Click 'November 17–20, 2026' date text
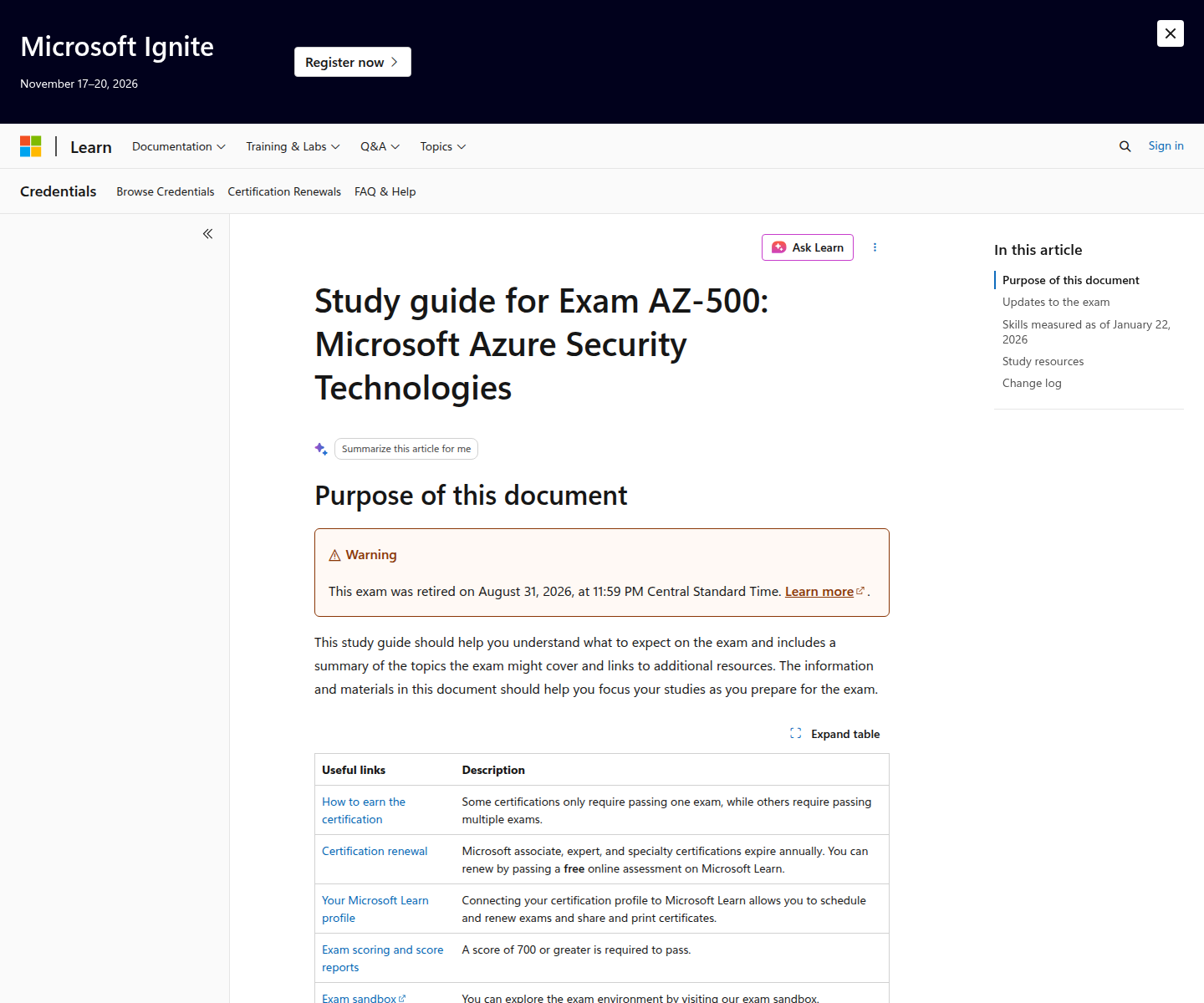The height and width of the screenshot is (1003, 1204). tap(79, 84)
